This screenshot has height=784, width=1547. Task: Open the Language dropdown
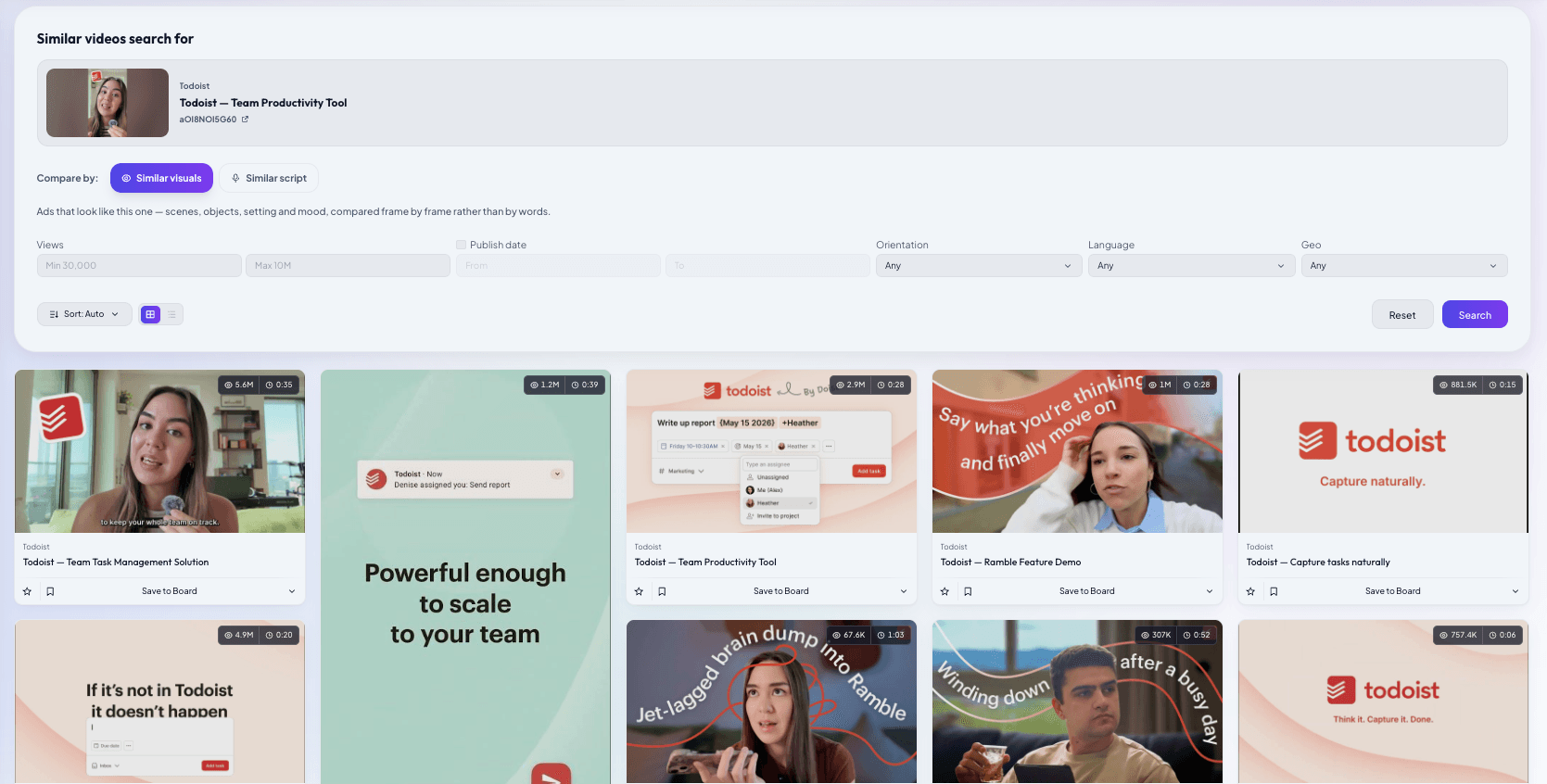[1191, 266]
